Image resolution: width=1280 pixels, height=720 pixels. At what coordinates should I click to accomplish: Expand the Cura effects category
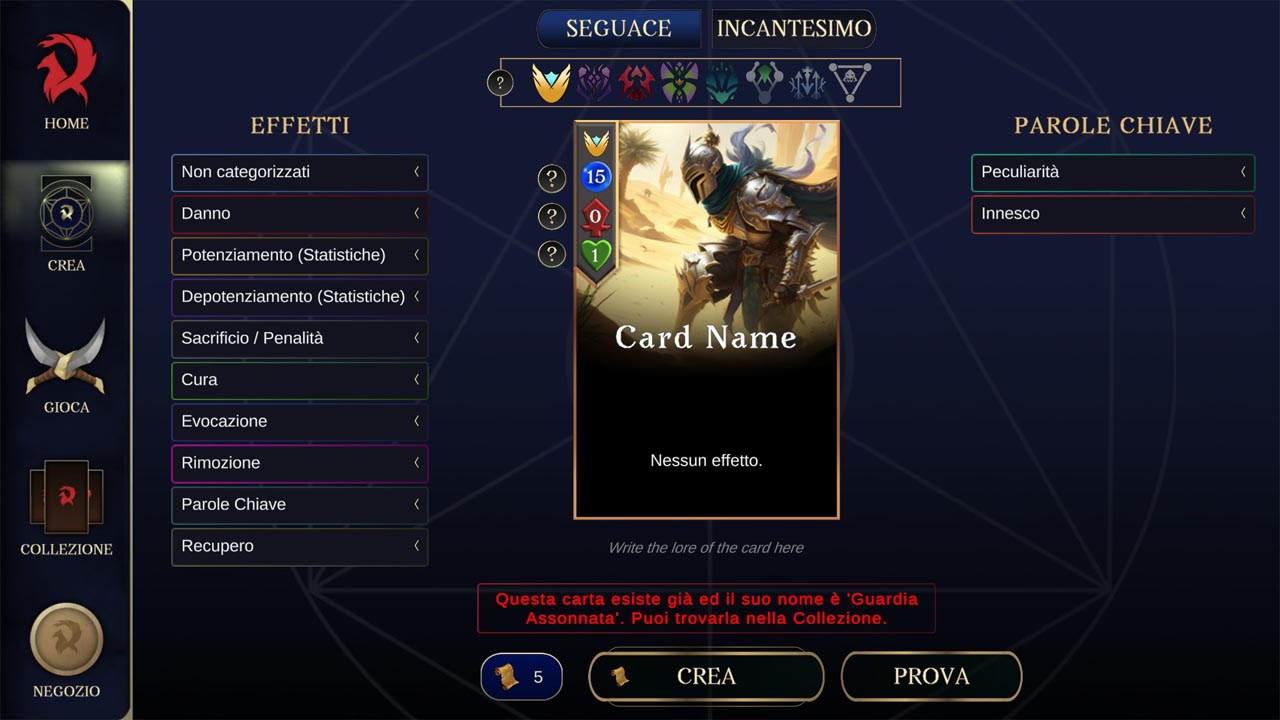300,380
